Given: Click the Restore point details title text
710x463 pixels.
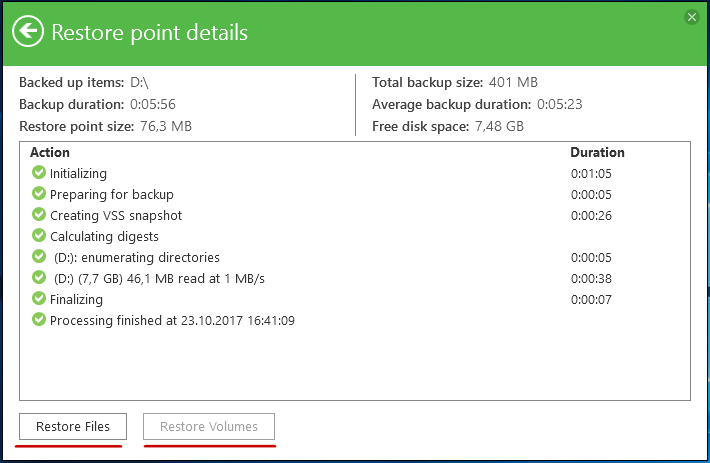Looking at the screenshot, I should tap(149, 33).
